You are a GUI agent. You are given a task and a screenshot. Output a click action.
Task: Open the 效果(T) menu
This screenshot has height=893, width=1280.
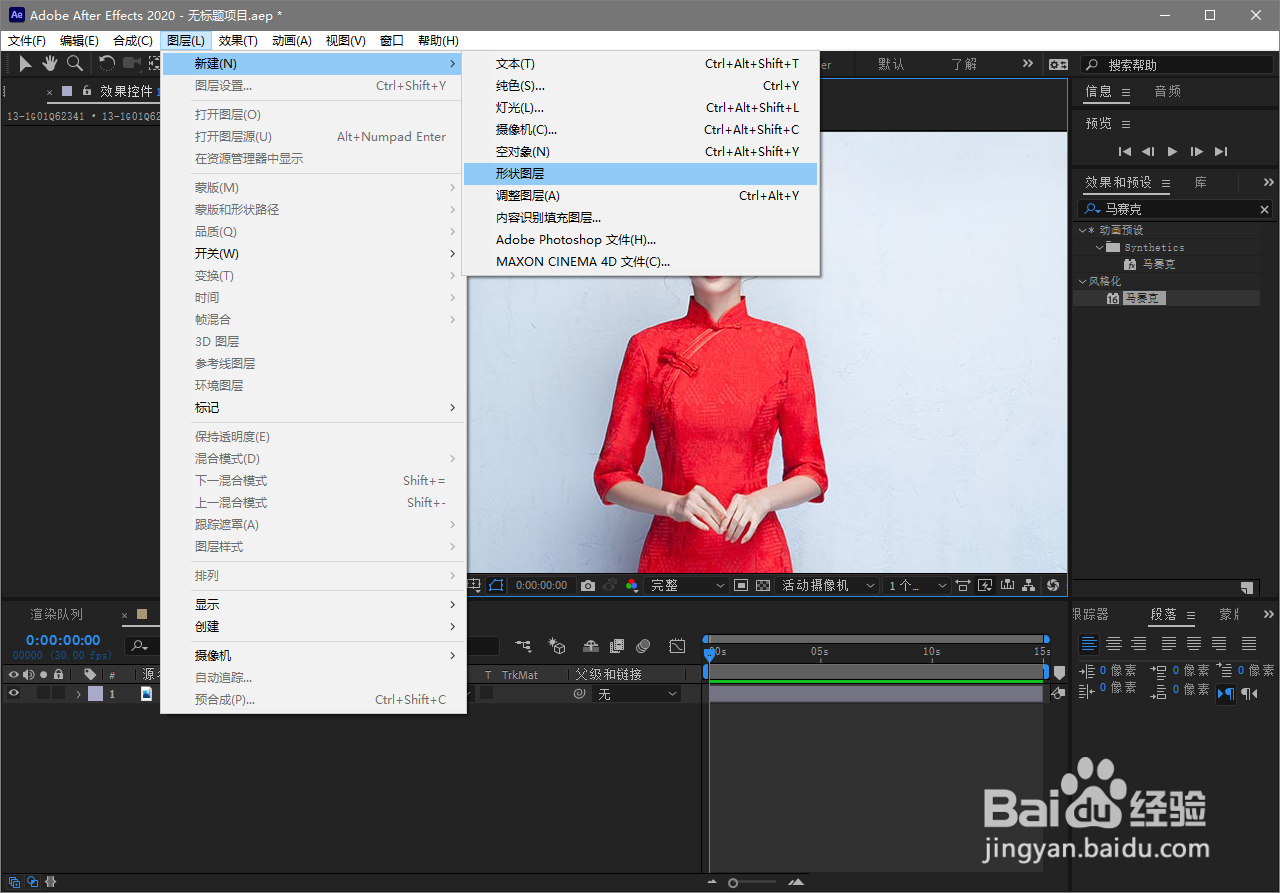[238, 41]
